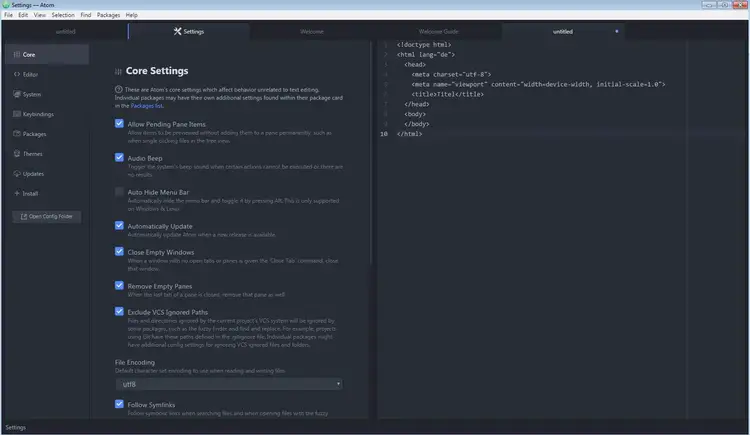Click the closing </html> tag line
This screenshot has height=435, width=750.
409,134
